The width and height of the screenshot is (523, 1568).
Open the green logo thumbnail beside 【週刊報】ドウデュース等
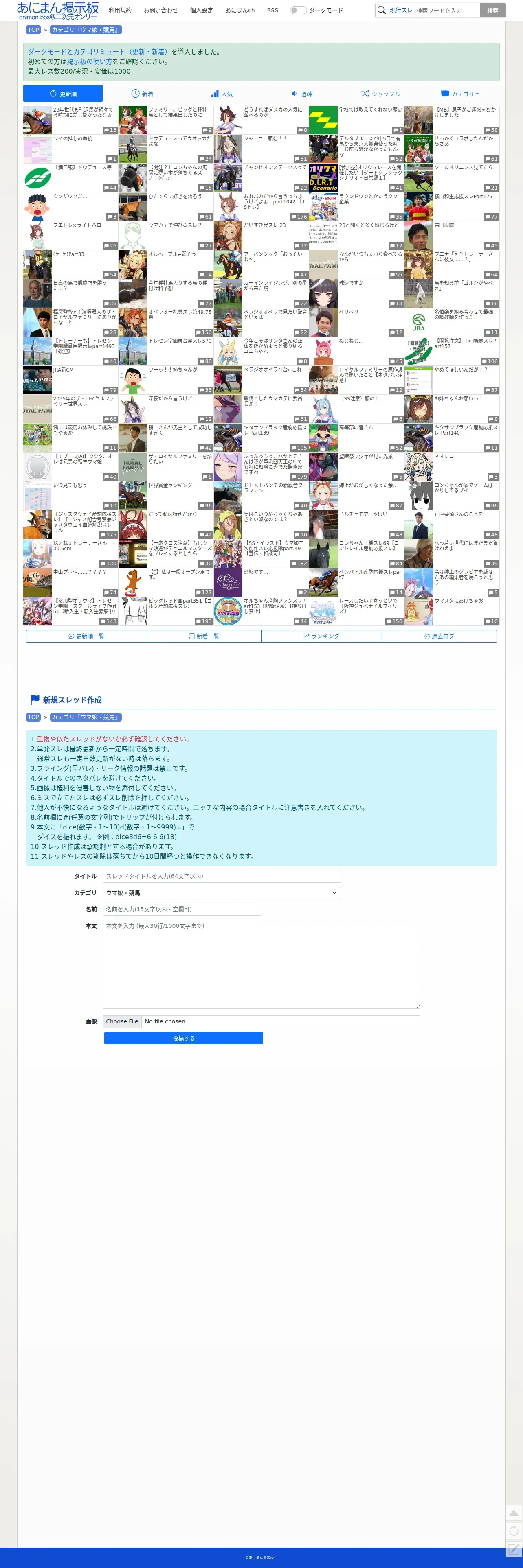(37, 178)
